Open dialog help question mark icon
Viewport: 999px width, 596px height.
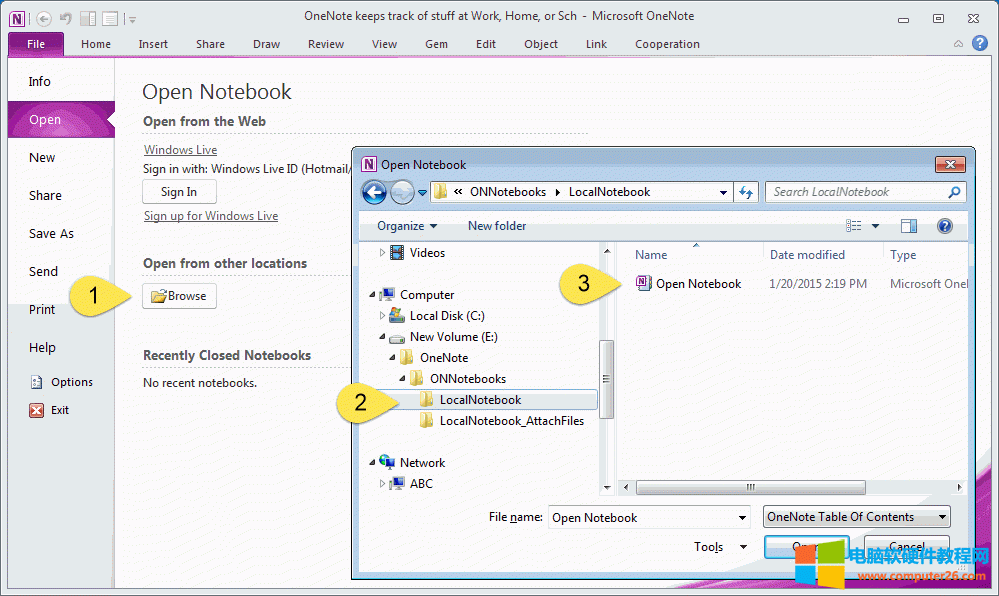click(944, 226)
